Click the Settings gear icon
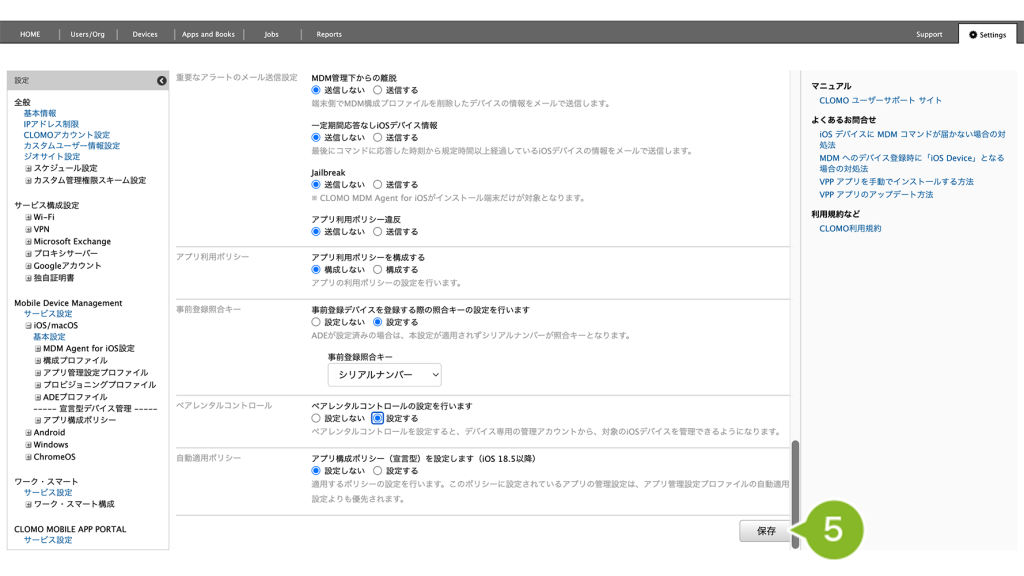The image size is (1024, 576). (x=972, y=35)
